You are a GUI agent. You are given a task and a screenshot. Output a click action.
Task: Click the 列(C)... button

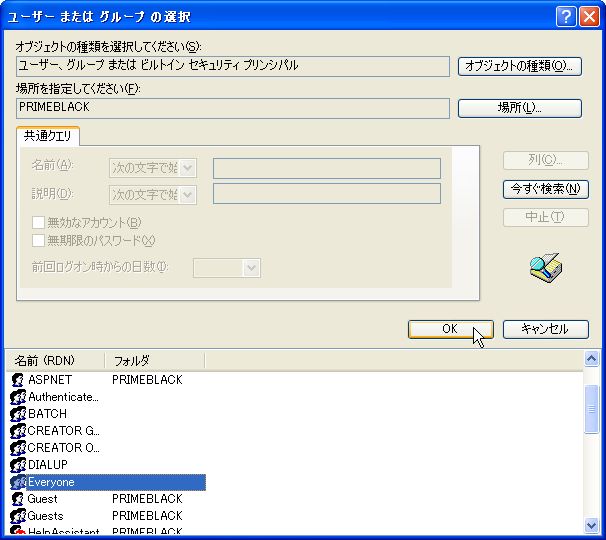(x=546, y=160)
